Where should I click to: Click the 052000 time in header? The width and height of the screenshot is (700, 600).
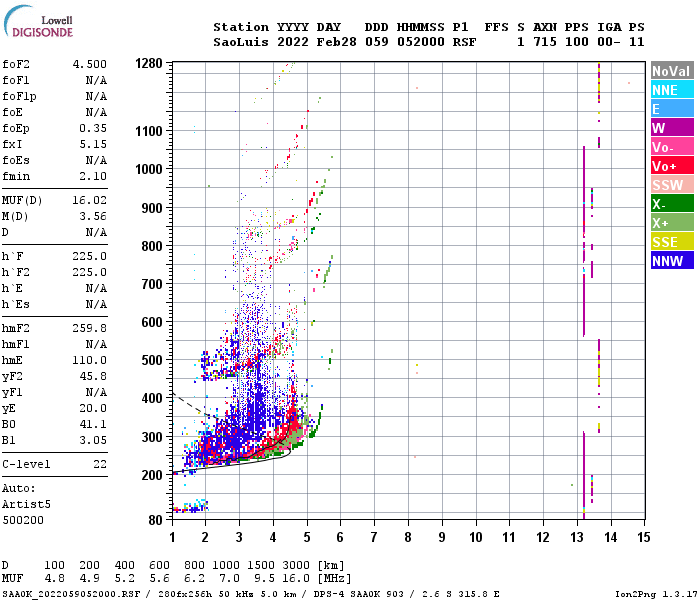point(421,42)
